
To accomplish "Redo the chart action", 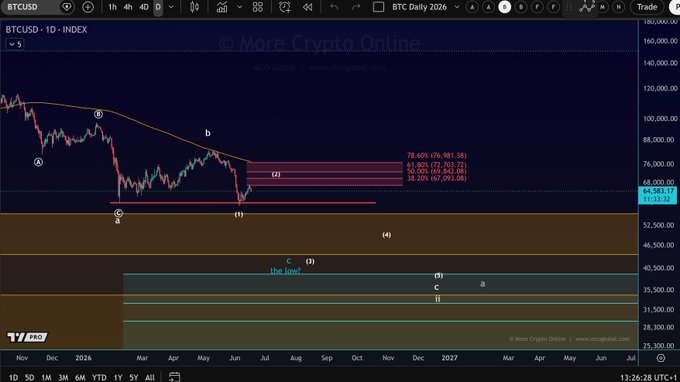I will click(356, 7).
